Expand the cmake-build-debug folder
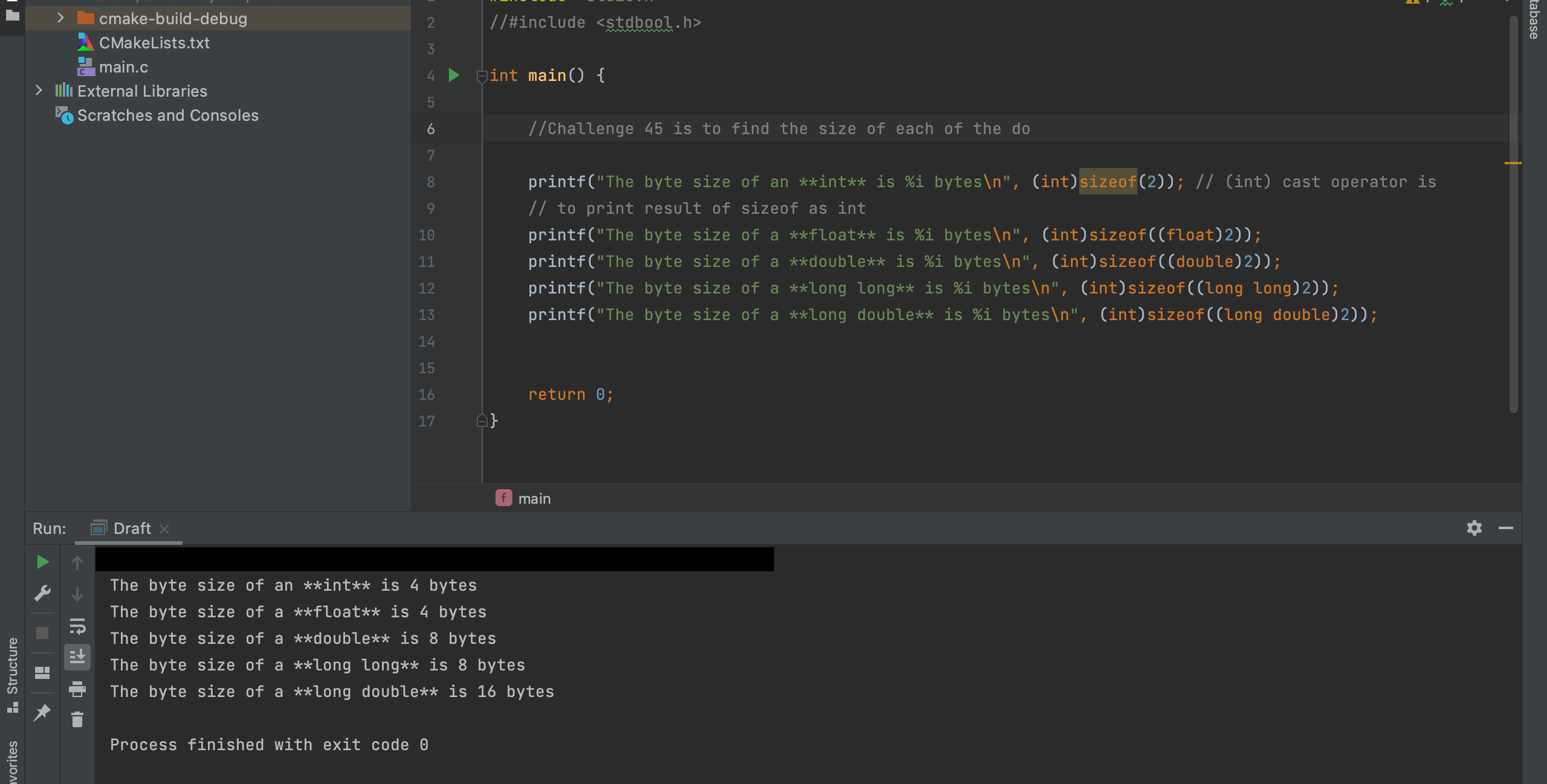This screenshot has height=784, width=1547. click(60, 18)
